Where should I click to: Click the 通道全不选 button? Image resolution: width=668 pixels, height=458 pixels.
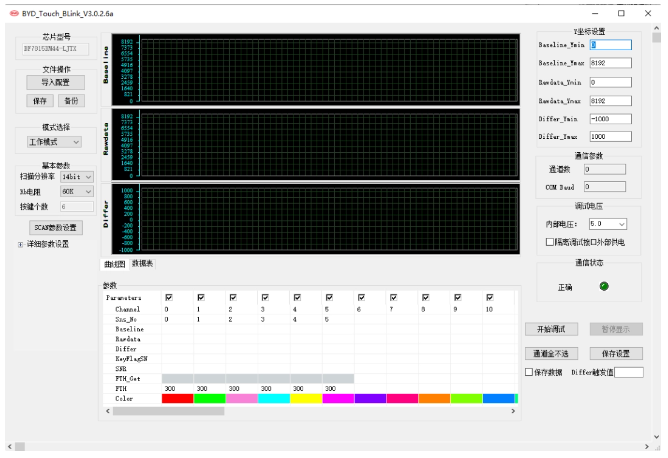(x=552, y=353)
